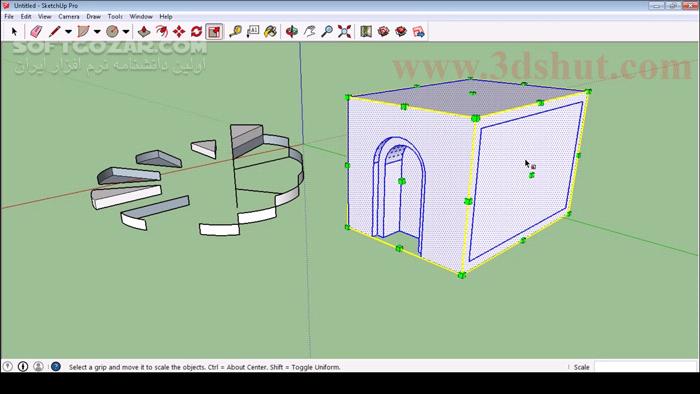Select the Zoom magnifier tool
Screen dimensions: 700x394
pos(327,32)
